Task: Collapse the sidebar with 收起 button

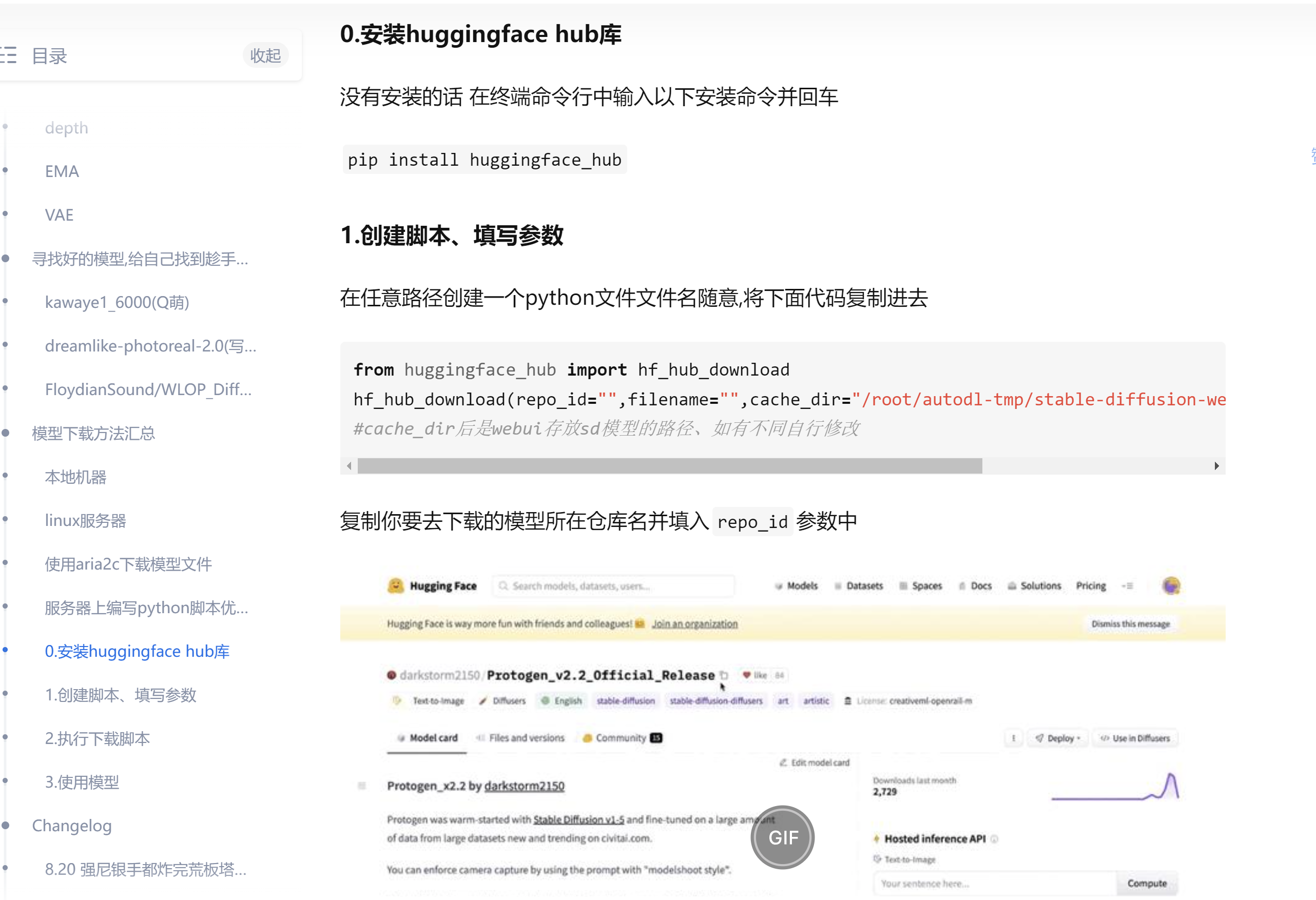Action: pyautogui.click(x=265, y=55)
